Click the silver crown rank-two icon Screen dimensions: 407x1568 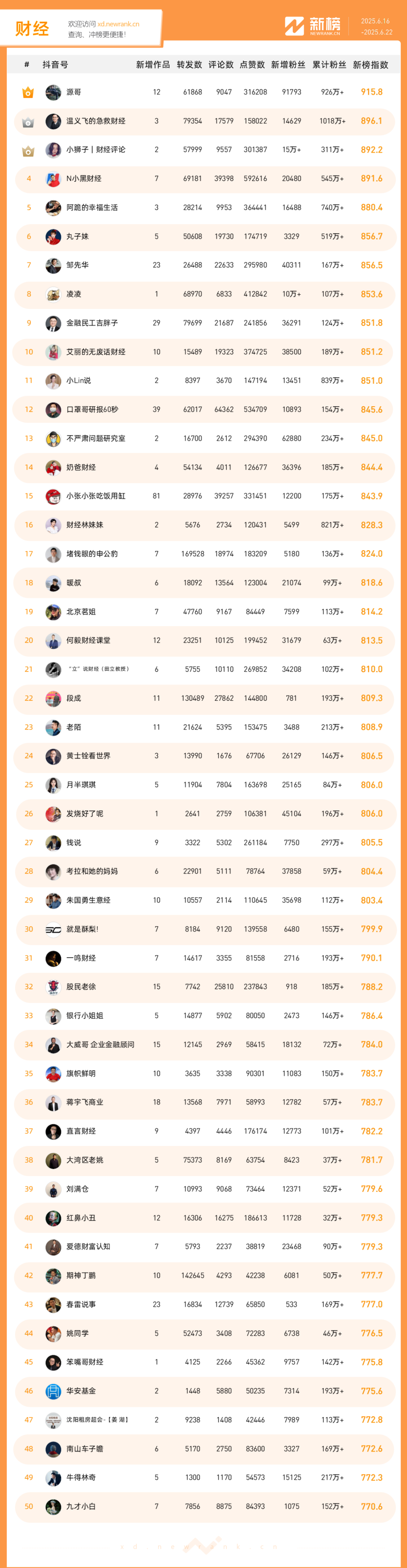pos(28,122)
